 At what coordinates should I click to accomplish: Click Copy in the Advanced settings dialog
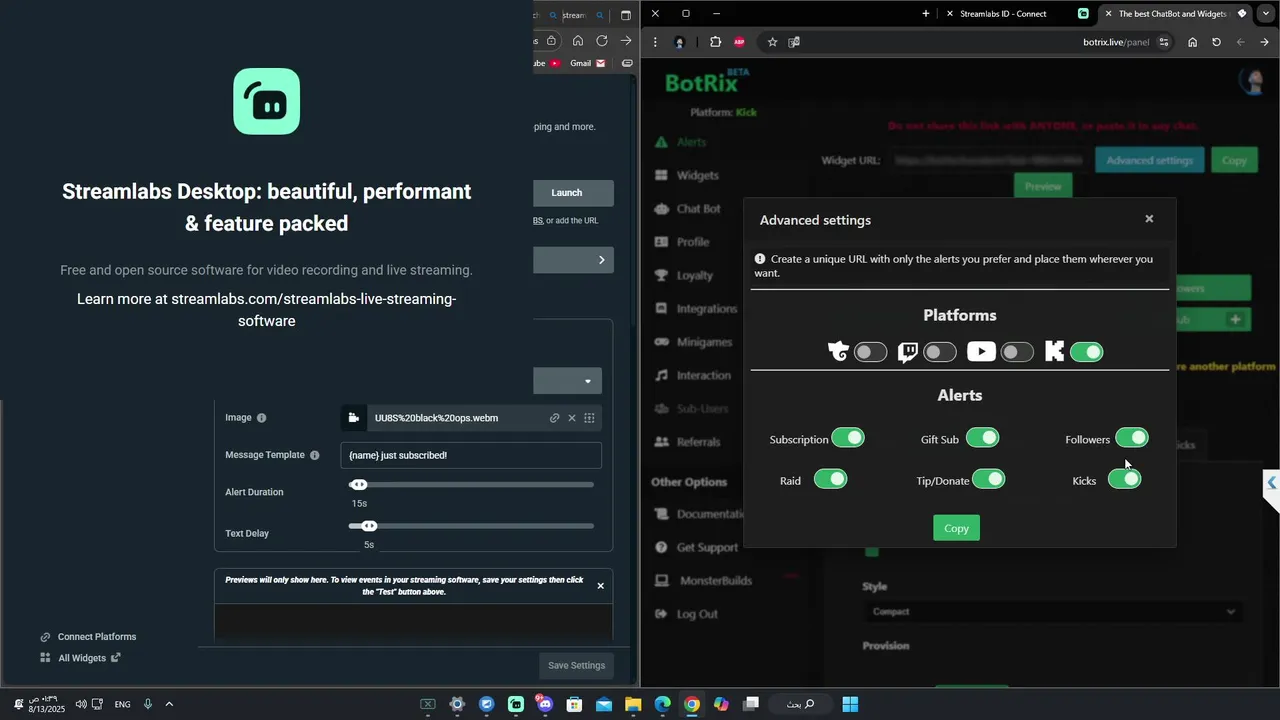[957, 528]
